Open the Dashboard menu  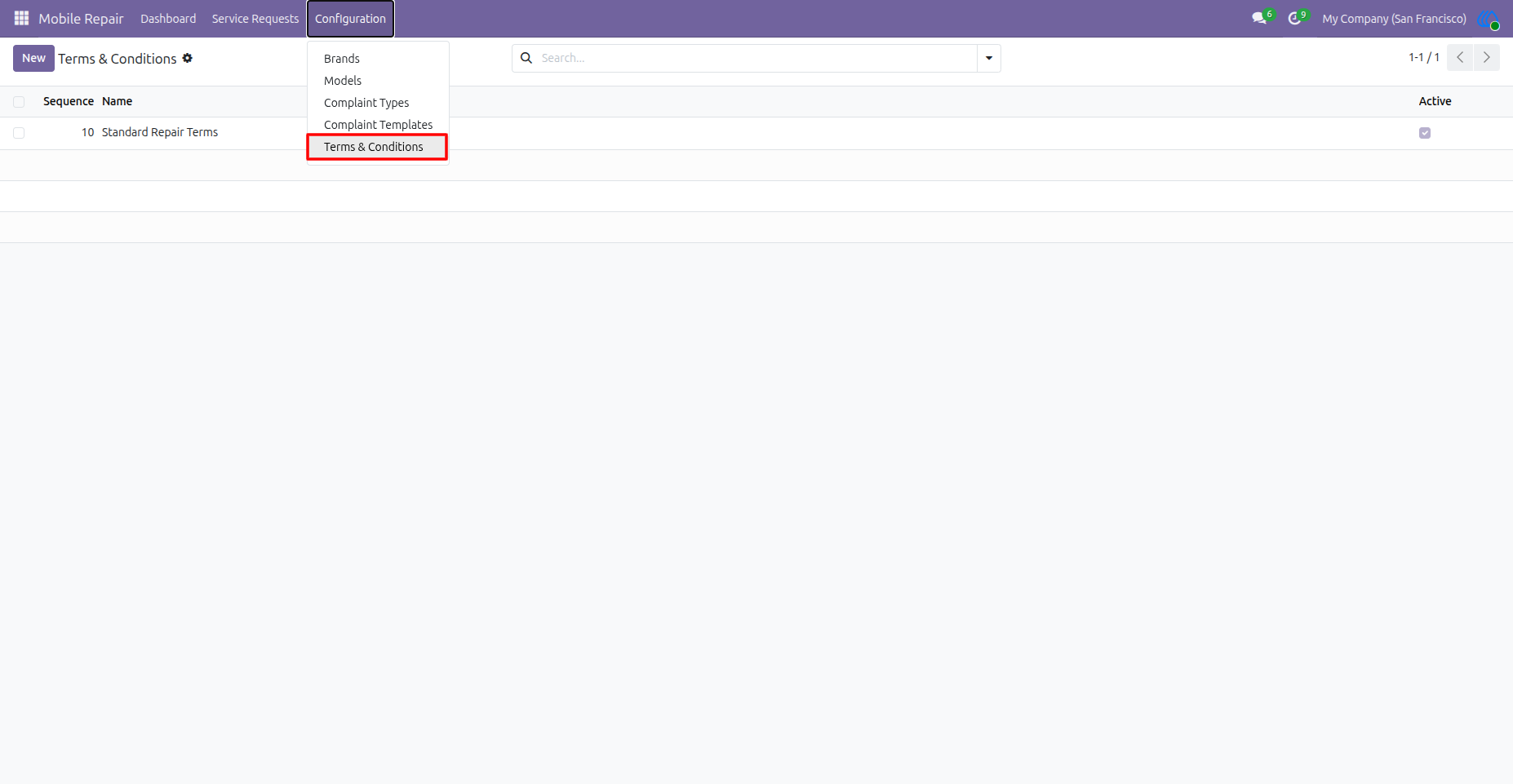[168, 19]
